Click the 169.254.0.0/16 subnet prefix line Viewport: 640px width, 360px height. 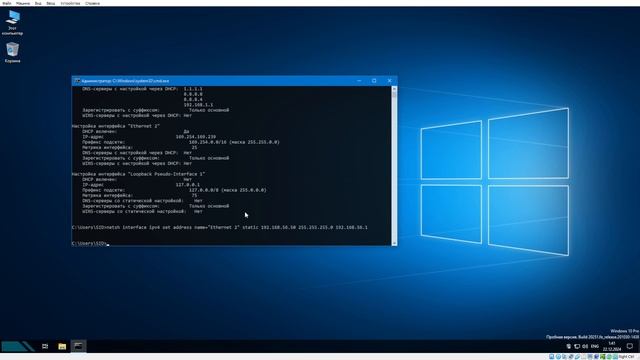181,142
